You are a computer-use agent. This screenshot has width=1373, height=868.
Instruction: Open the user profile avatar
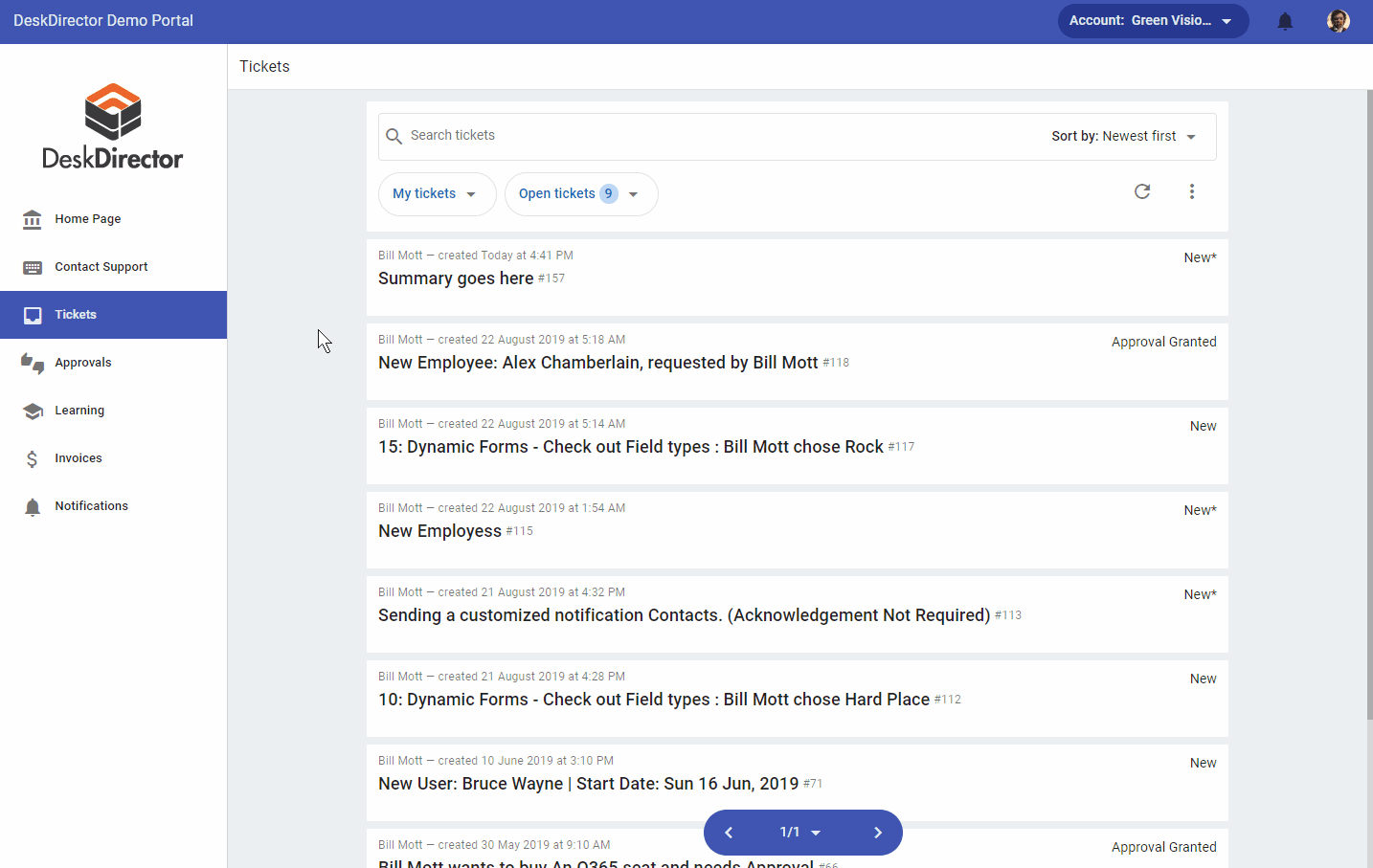[x=1339, y=21]
